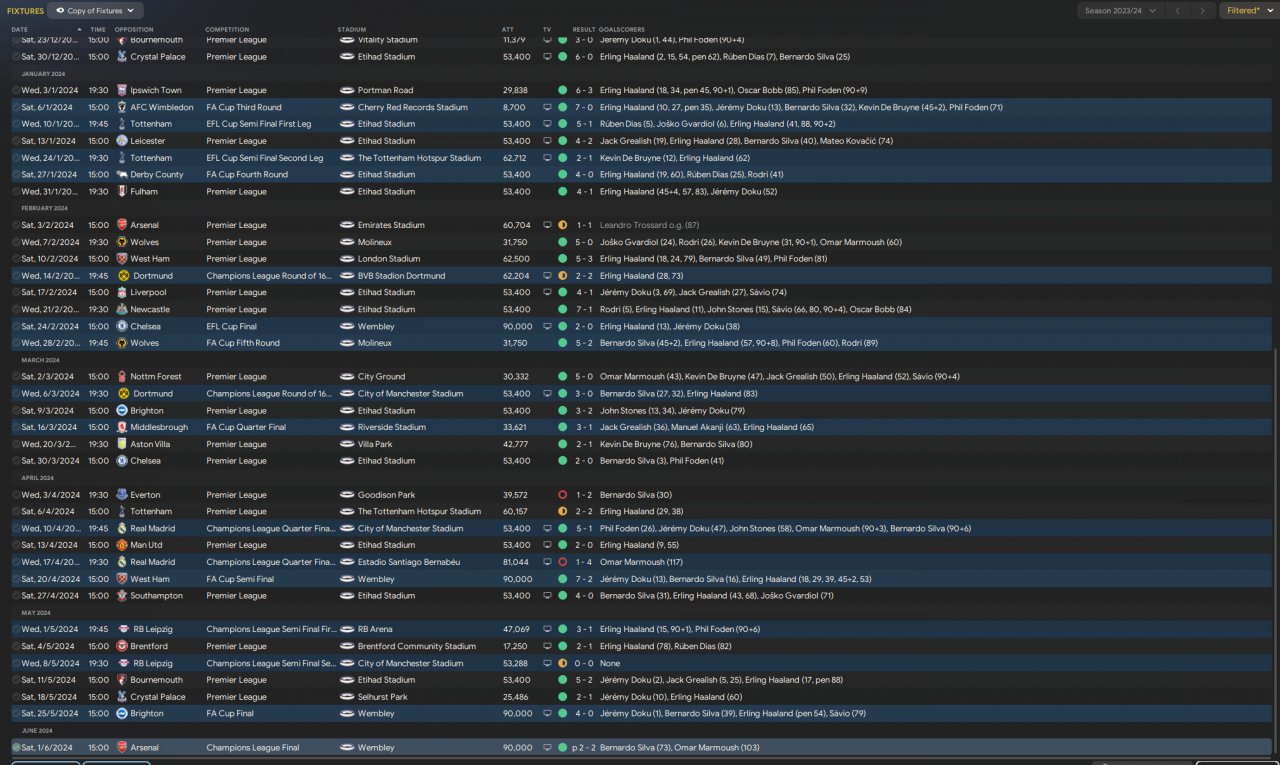Tick the selection circle for the Southampton fixture

click(x=16, y=596)
